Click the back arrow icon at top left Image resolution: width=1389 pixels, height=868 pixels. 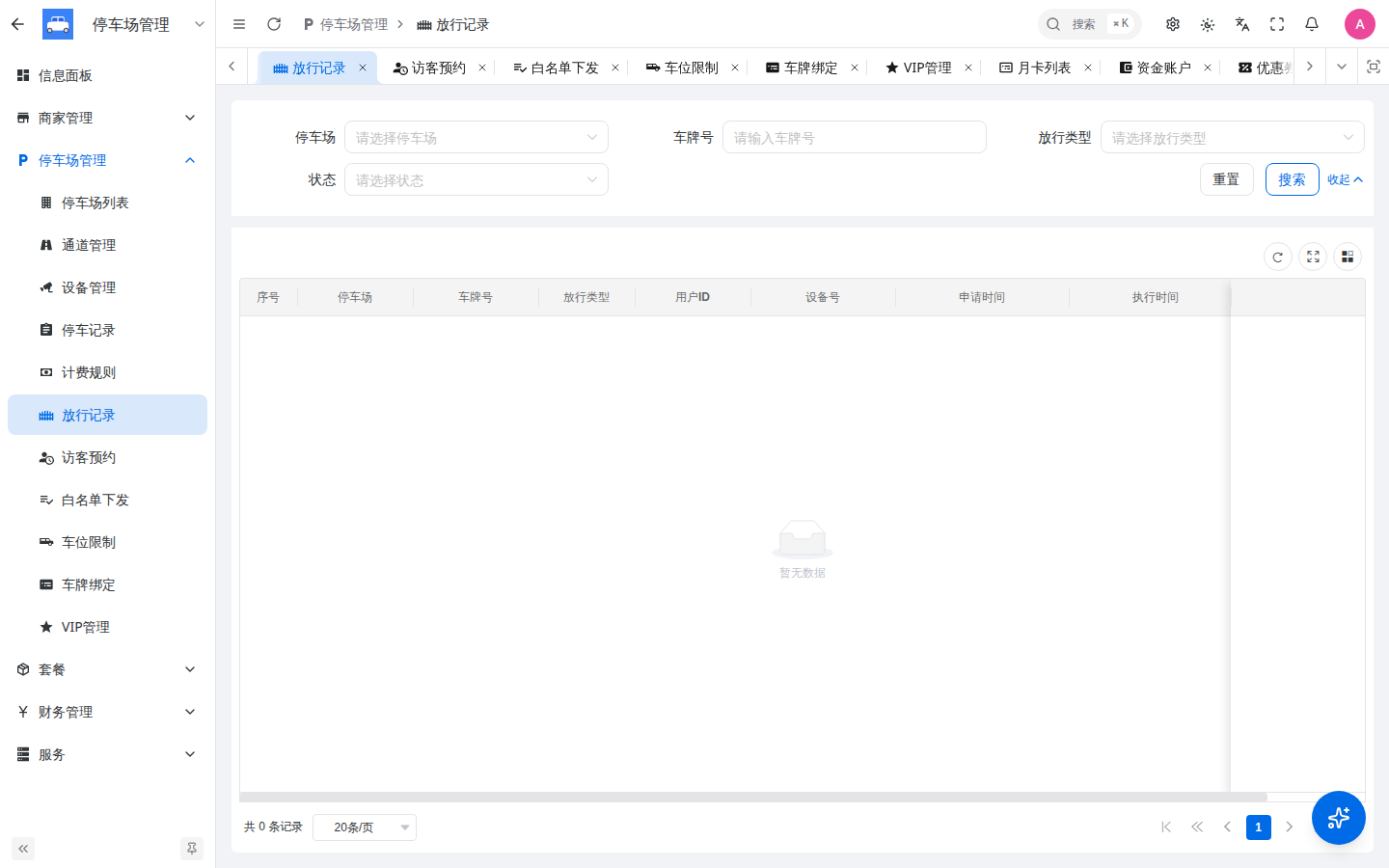17,24
